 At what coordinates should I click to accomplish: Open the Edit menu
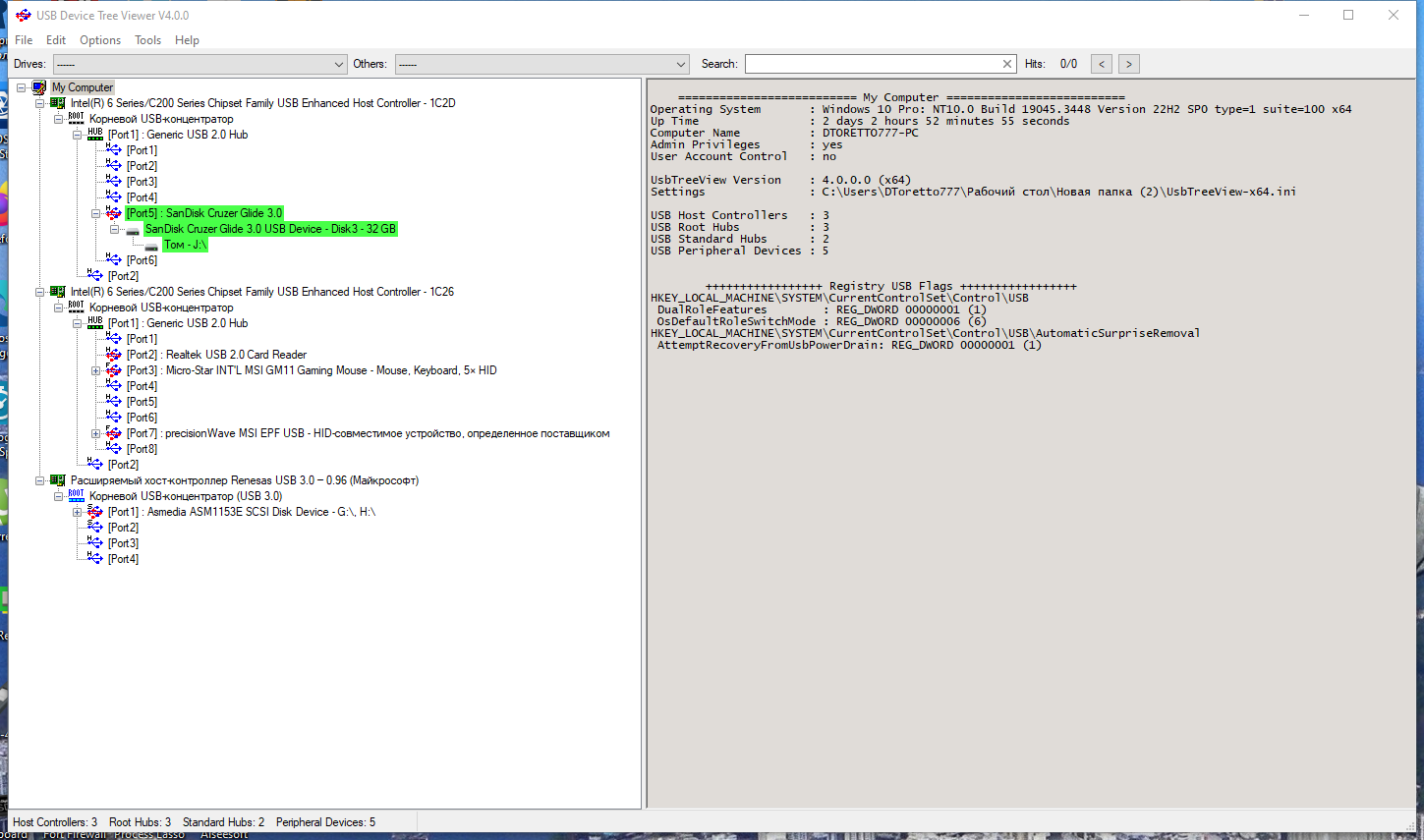(x=56, y=40)
